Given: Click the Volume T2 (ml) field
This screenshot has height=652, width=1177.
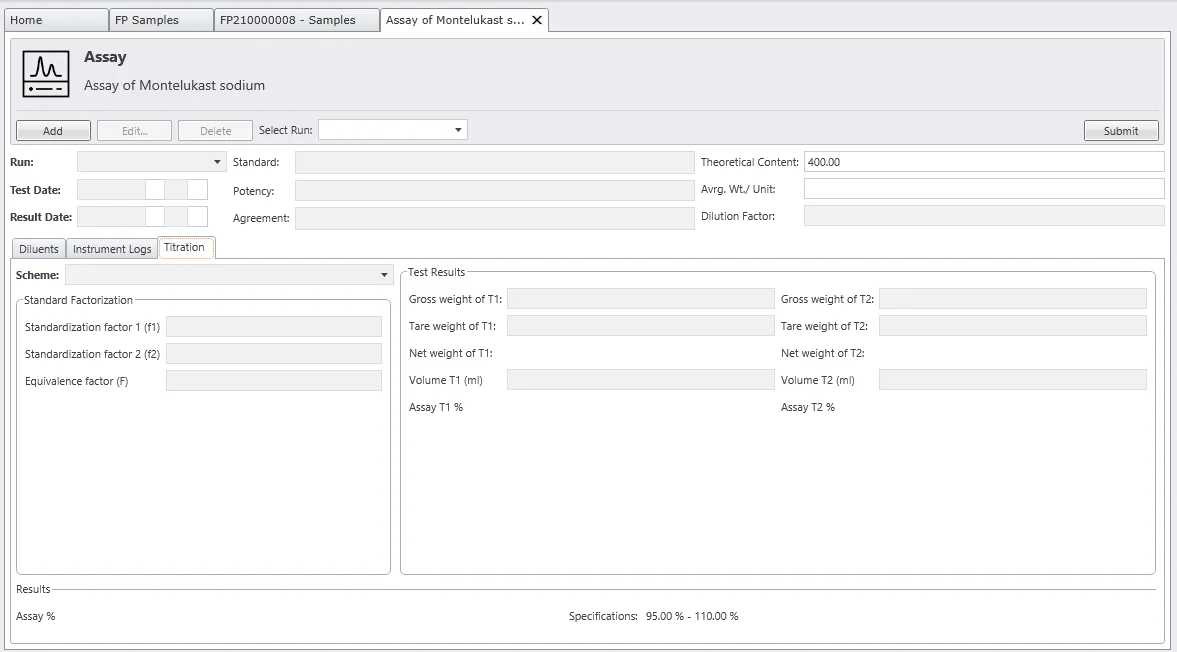Looking at the screenshot, I should pos(1012,380).
